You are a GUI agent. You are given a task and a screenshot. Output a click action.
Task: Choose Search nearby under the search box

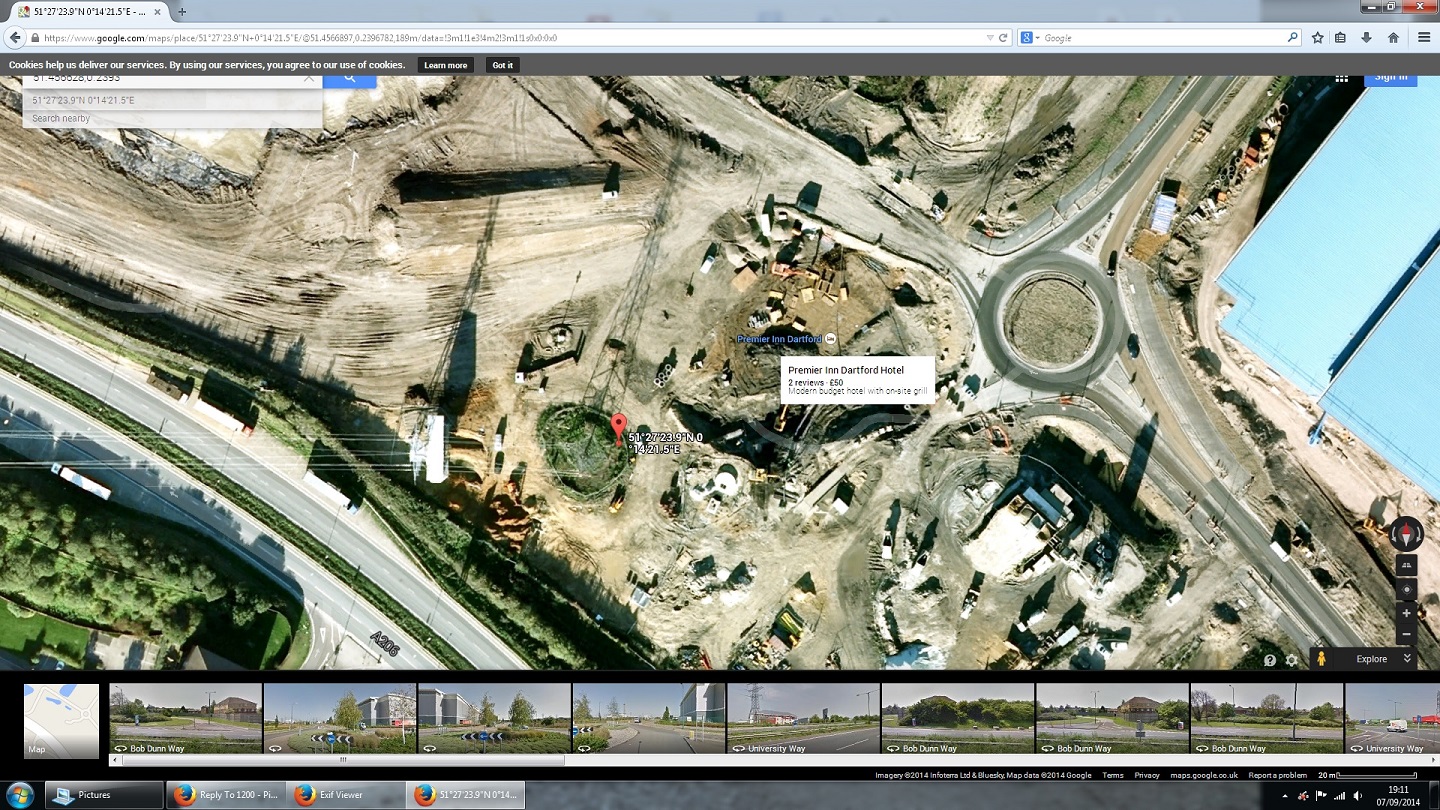pyautogui.click(x=173, y=118)
